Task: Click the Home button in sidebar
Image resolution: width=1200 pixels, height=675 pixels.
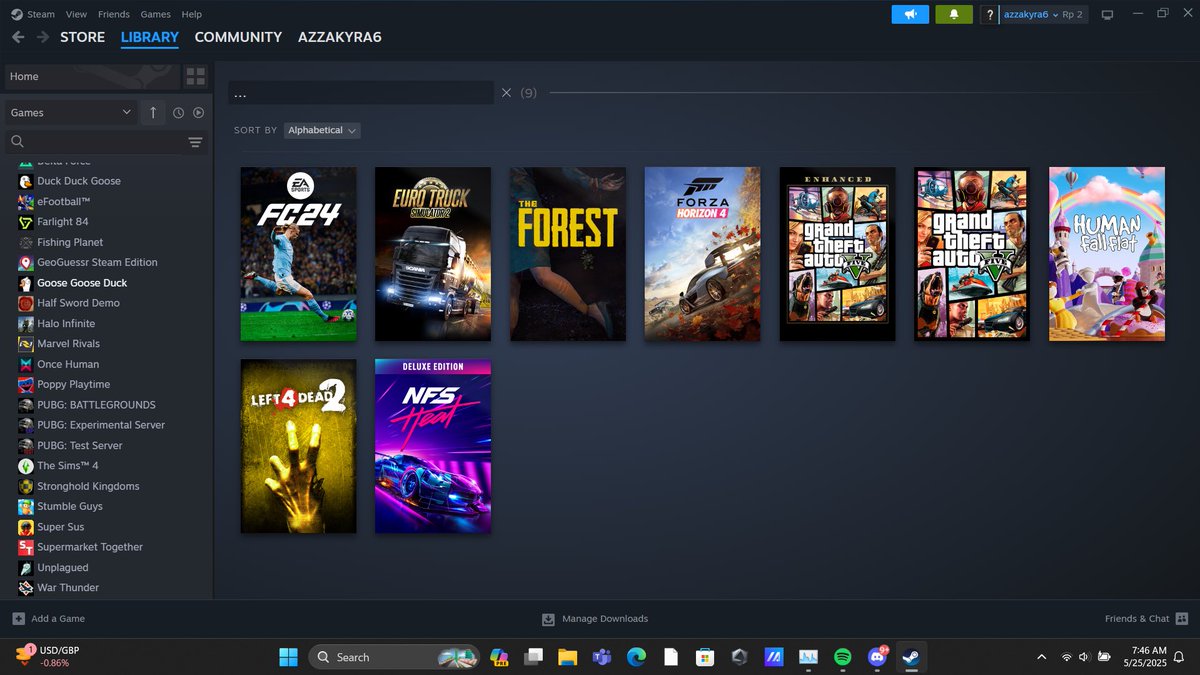Action: [x=92, y=76]
